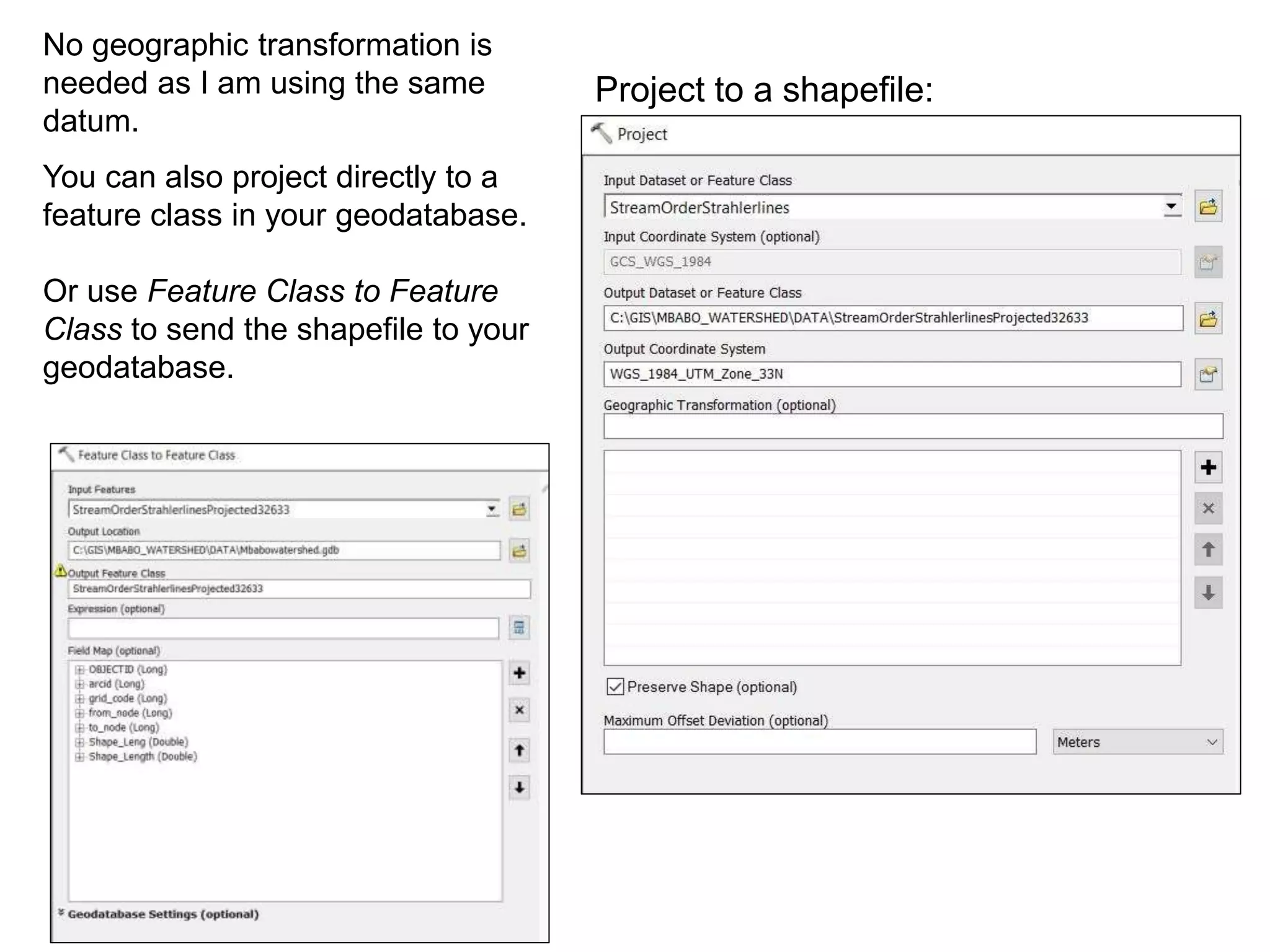Browse for input dataset in Project dialog
Screen dimensions: 1270x952
(x=1208, y=206)
